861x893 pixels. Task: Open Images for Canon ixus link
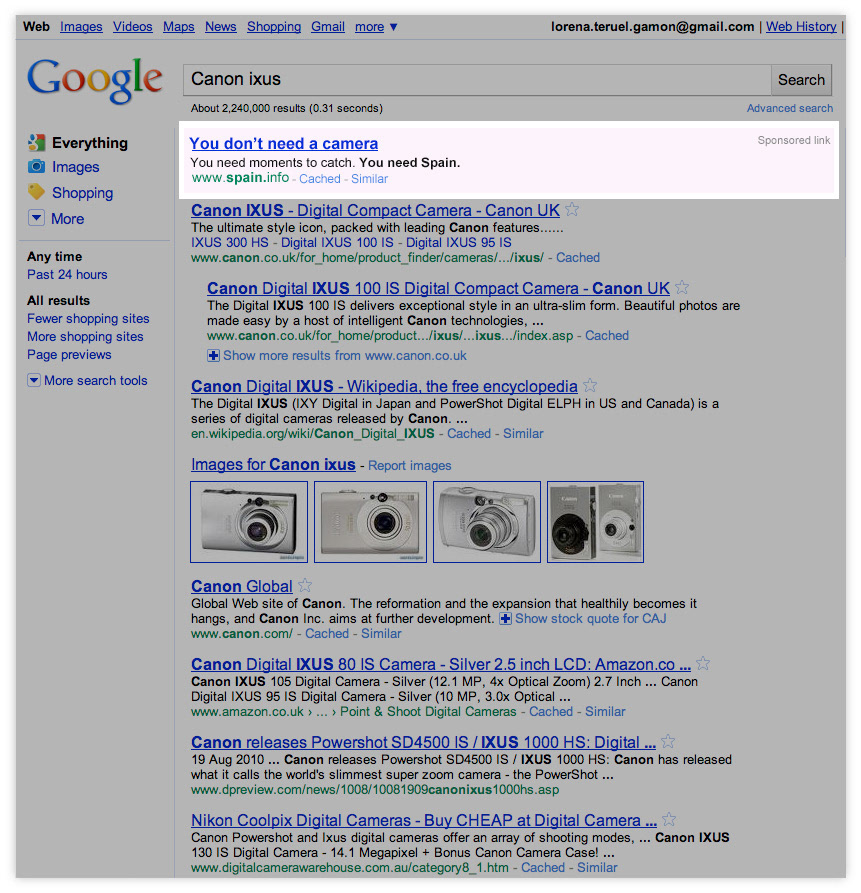[x=273, y=465]
